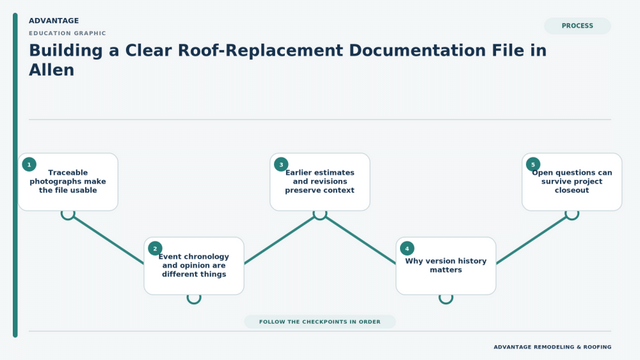This screenshot has height=360, width=640.
Task: Click the 'ADVANTAGE REMODELING & ROOFING' footer text
Action: (553, 347)
